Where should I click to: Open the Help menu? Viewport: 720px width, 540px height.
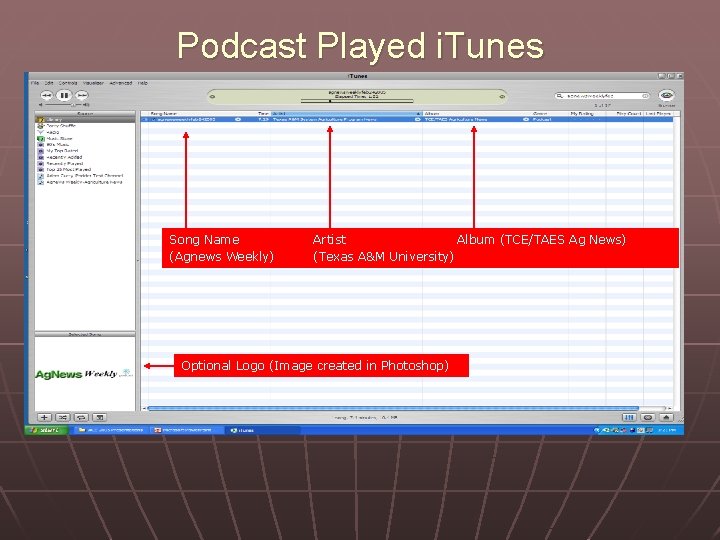click(143, 83)
